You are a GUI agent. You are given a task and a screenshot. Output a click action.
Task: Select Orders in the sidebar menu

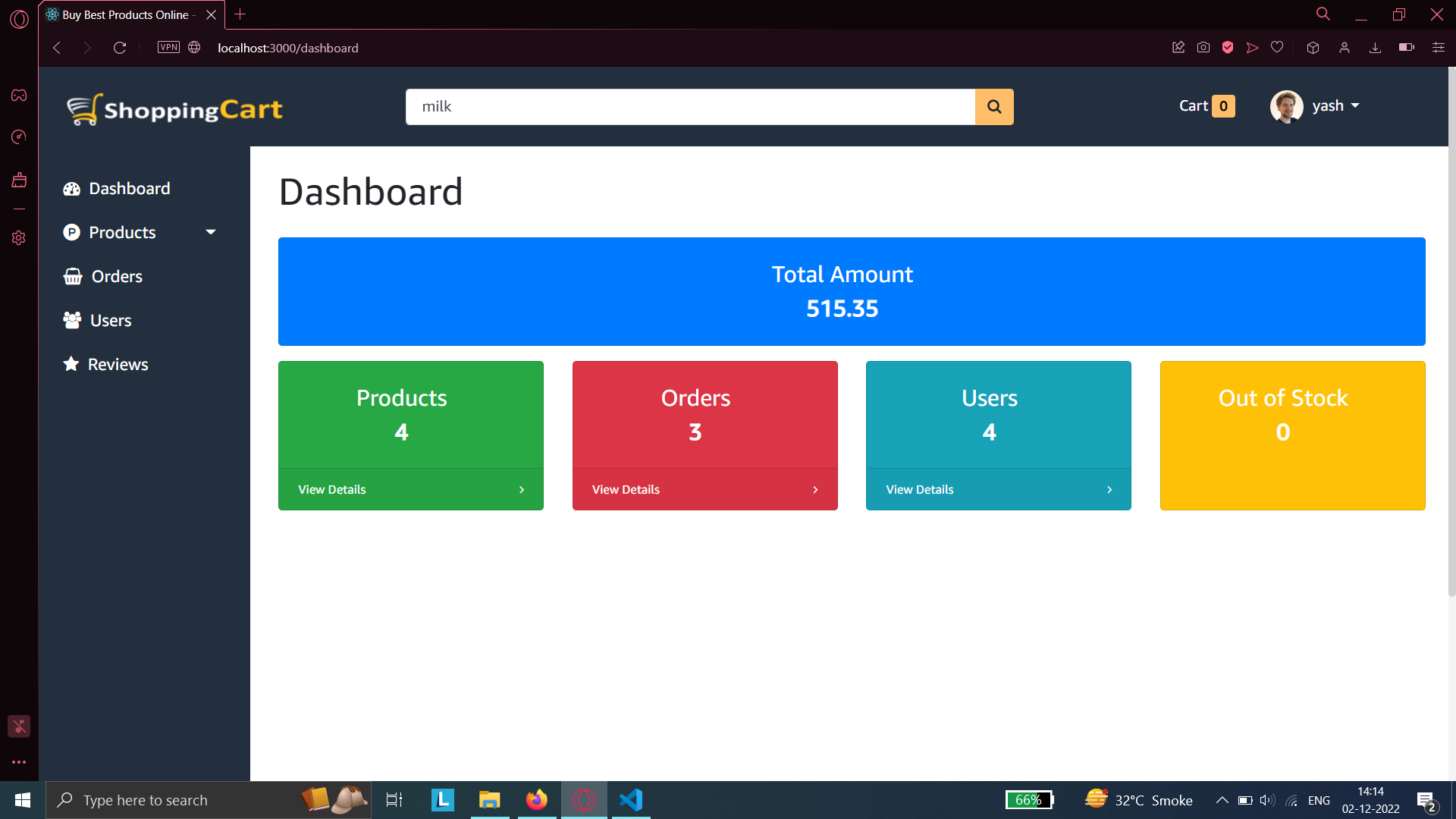click(x=115, y=276)
